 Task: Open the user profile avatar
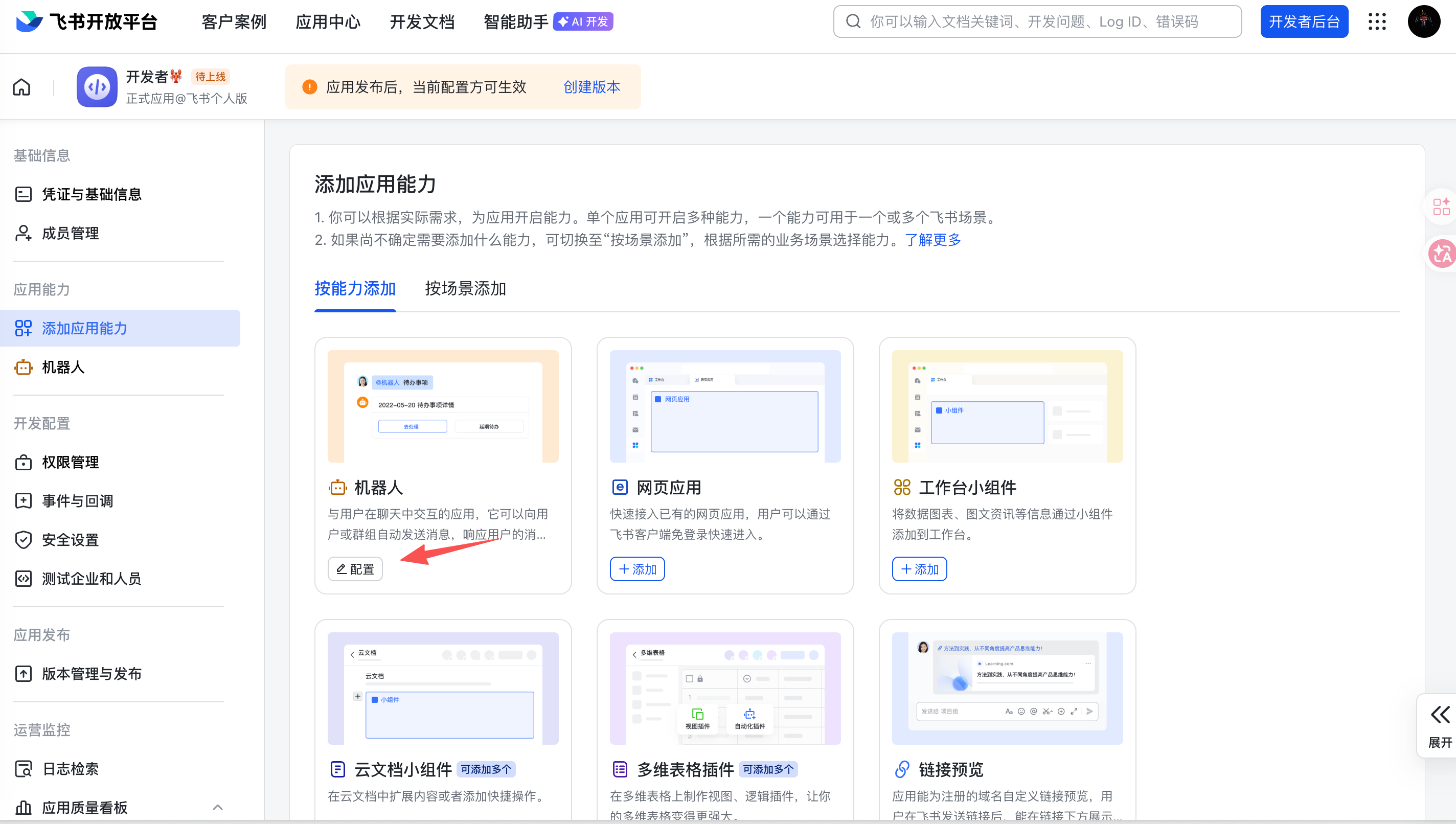pos(1424,21)
